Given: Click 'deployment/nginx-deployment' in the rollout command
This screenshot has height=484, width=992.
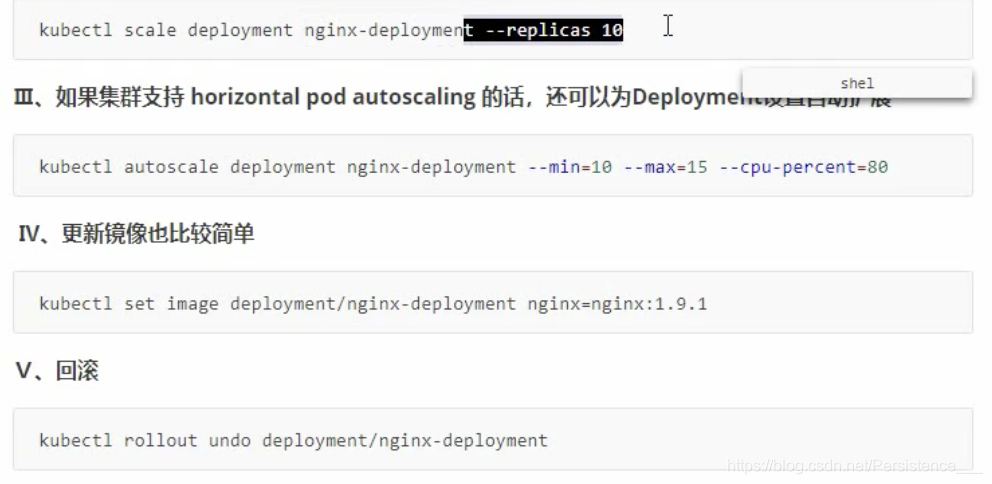Looking at the screenshot, I should pyautogui.click(x=405, y=440).
